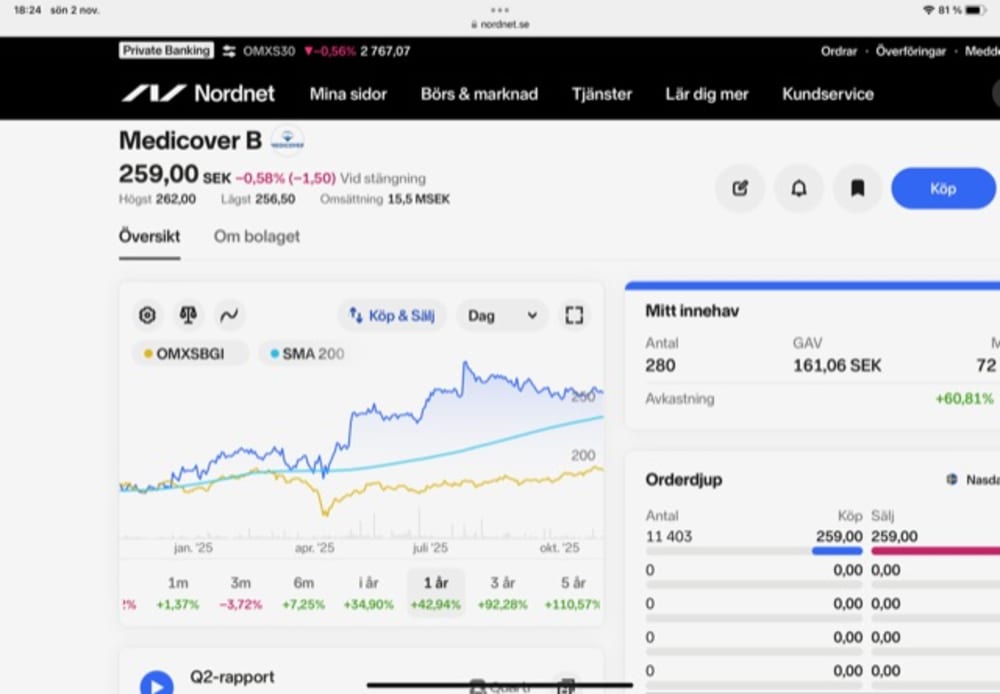1000x694 pixels.
Task: Open the Ordrar link
Action: point(839,52)
